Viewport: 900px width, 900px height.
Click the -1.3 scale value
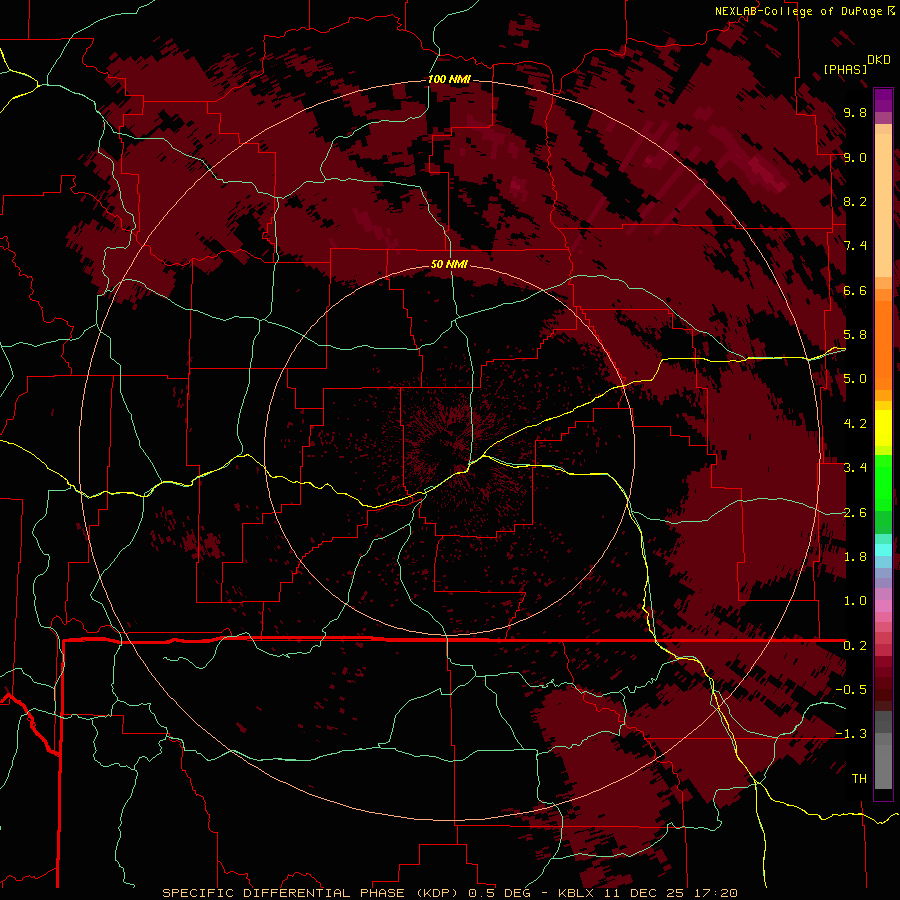click(851, 734)
